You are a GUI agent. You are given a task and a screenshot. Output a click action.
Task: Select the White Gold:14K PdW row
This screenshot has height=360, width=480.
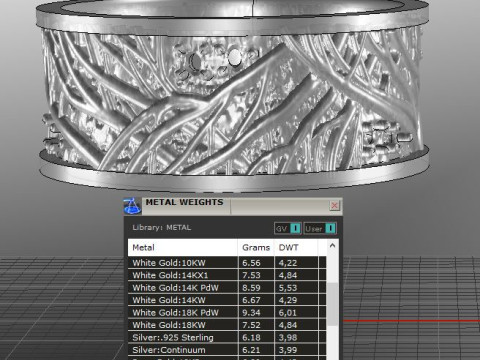[x=227, y=288]
